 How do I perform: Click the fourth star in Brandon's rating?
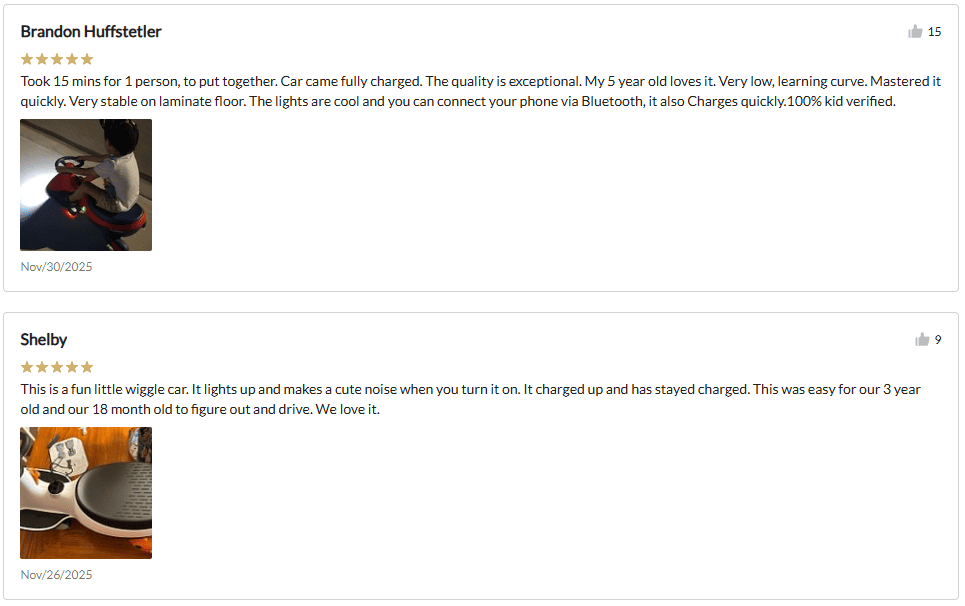tap(72, 59)
